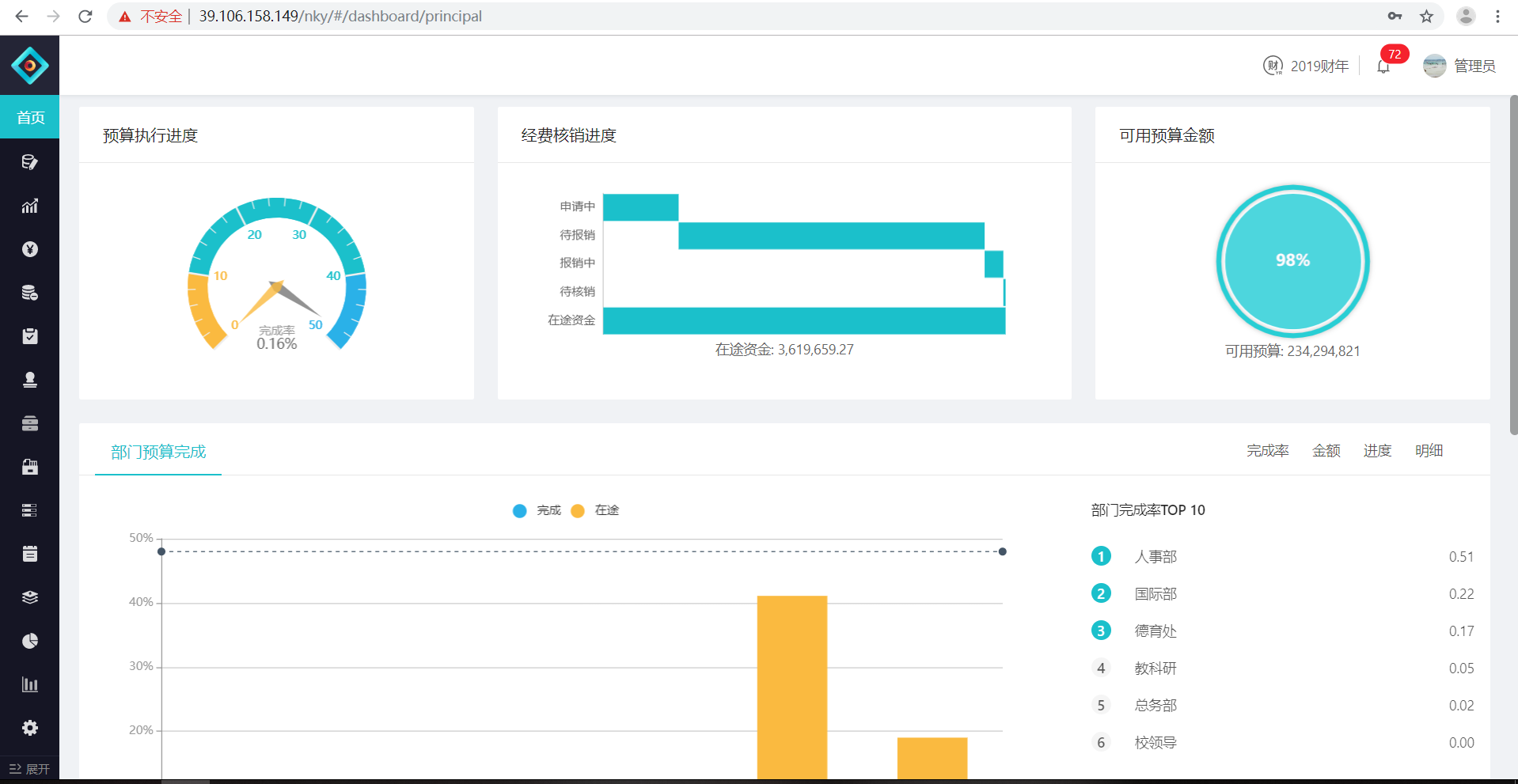Open the line chart trend sidebar icon
The width and height of the screenshot is (1518, 784).
point(30,206)
